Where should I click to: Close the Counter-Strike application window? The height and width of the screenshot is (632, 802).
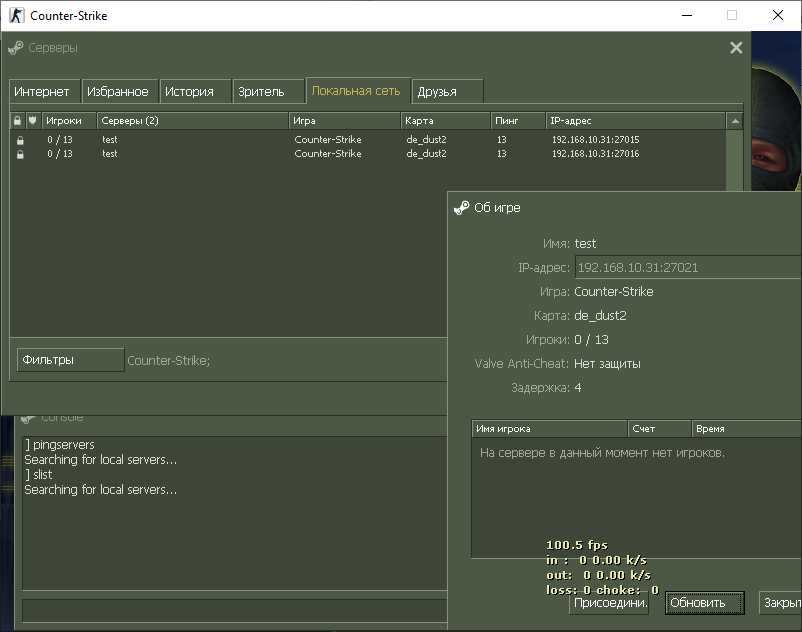pos(778,15)
